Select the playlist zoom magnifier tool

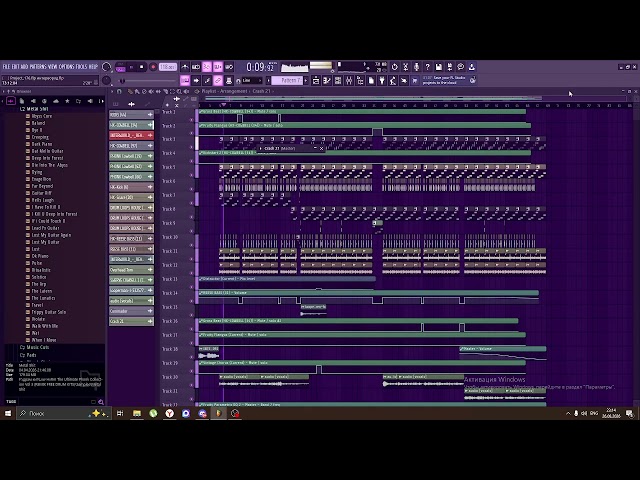pyautogui.click(x=179, y=91)
